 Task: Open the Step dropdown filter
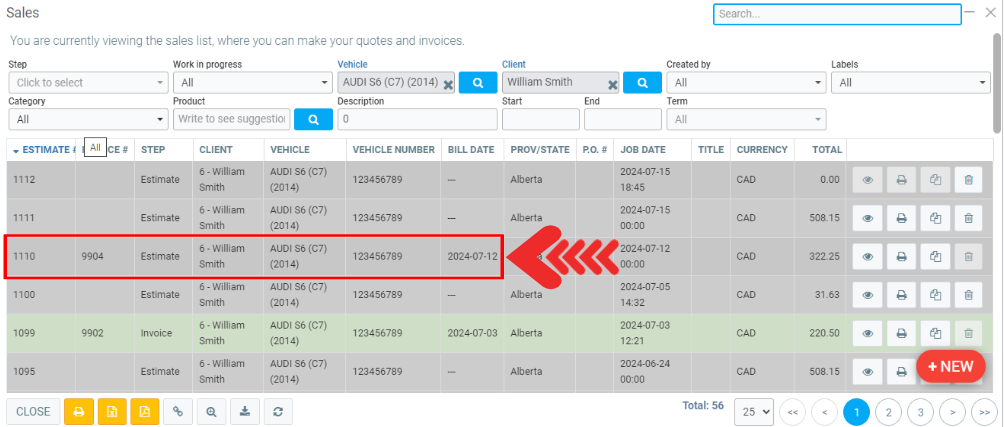(89, 83)
